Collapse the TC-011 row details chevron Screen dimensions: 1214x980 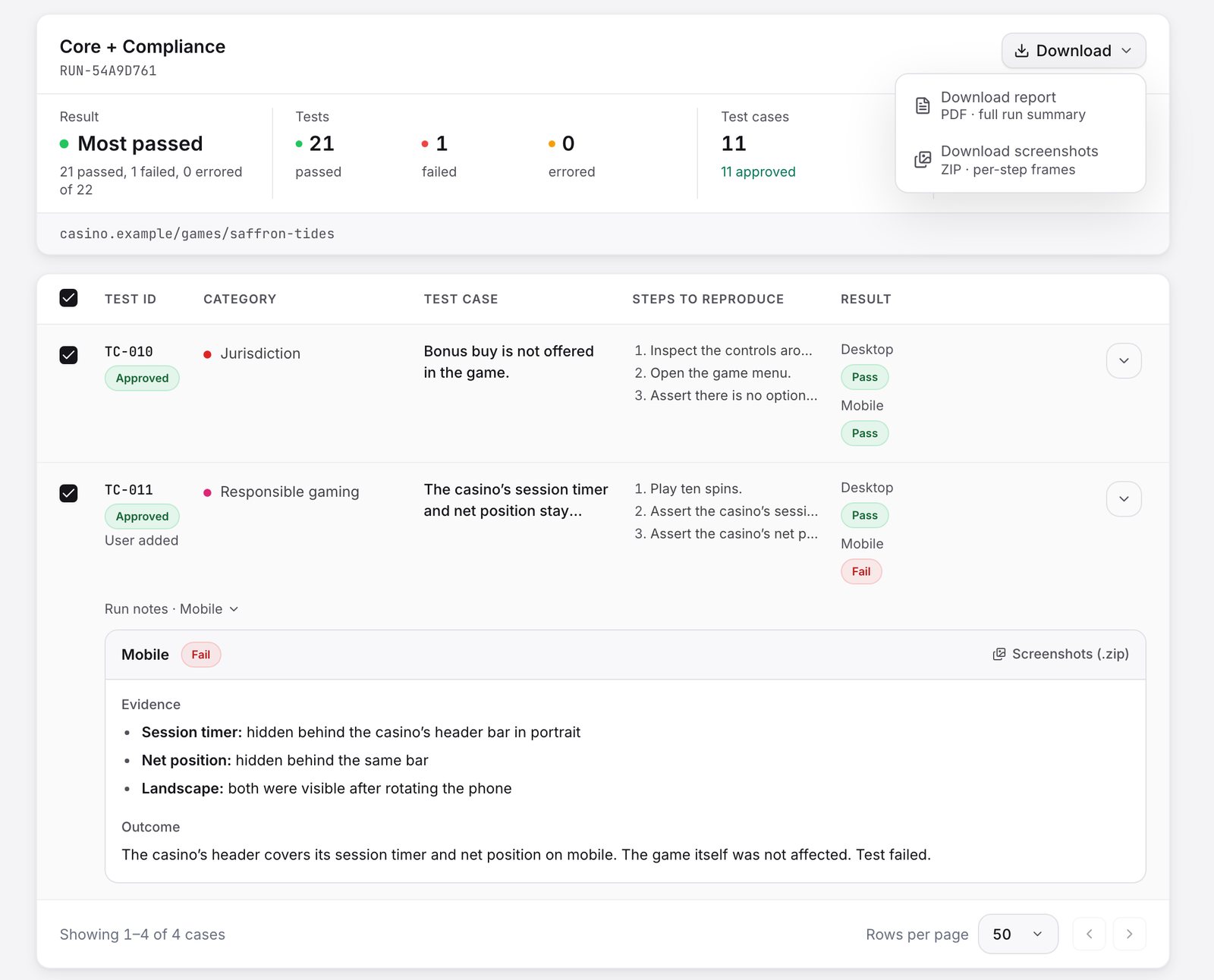click(1124, 499)
